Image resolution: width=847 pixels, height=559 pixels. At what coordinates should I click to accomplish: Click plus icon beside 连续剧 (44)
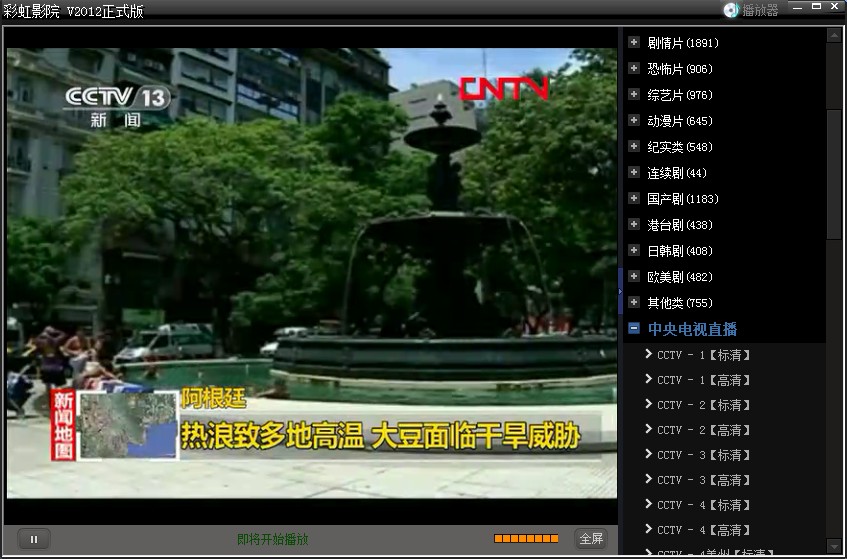coord(633,172)
